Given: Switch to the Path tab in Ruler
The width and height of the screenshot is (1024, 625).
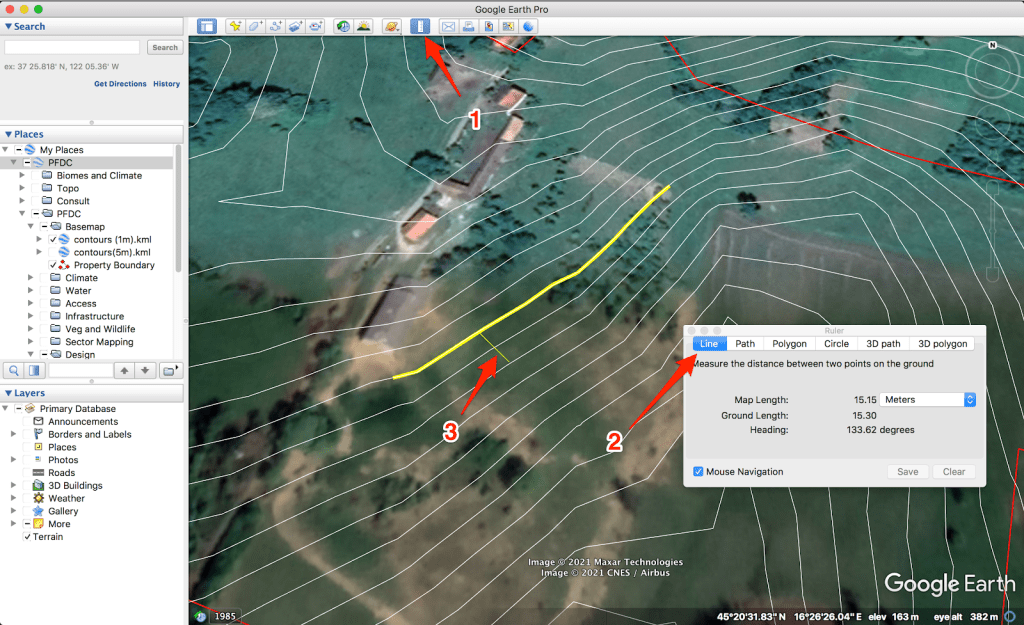Looking at the screenshot, I should tap(745, 344).
